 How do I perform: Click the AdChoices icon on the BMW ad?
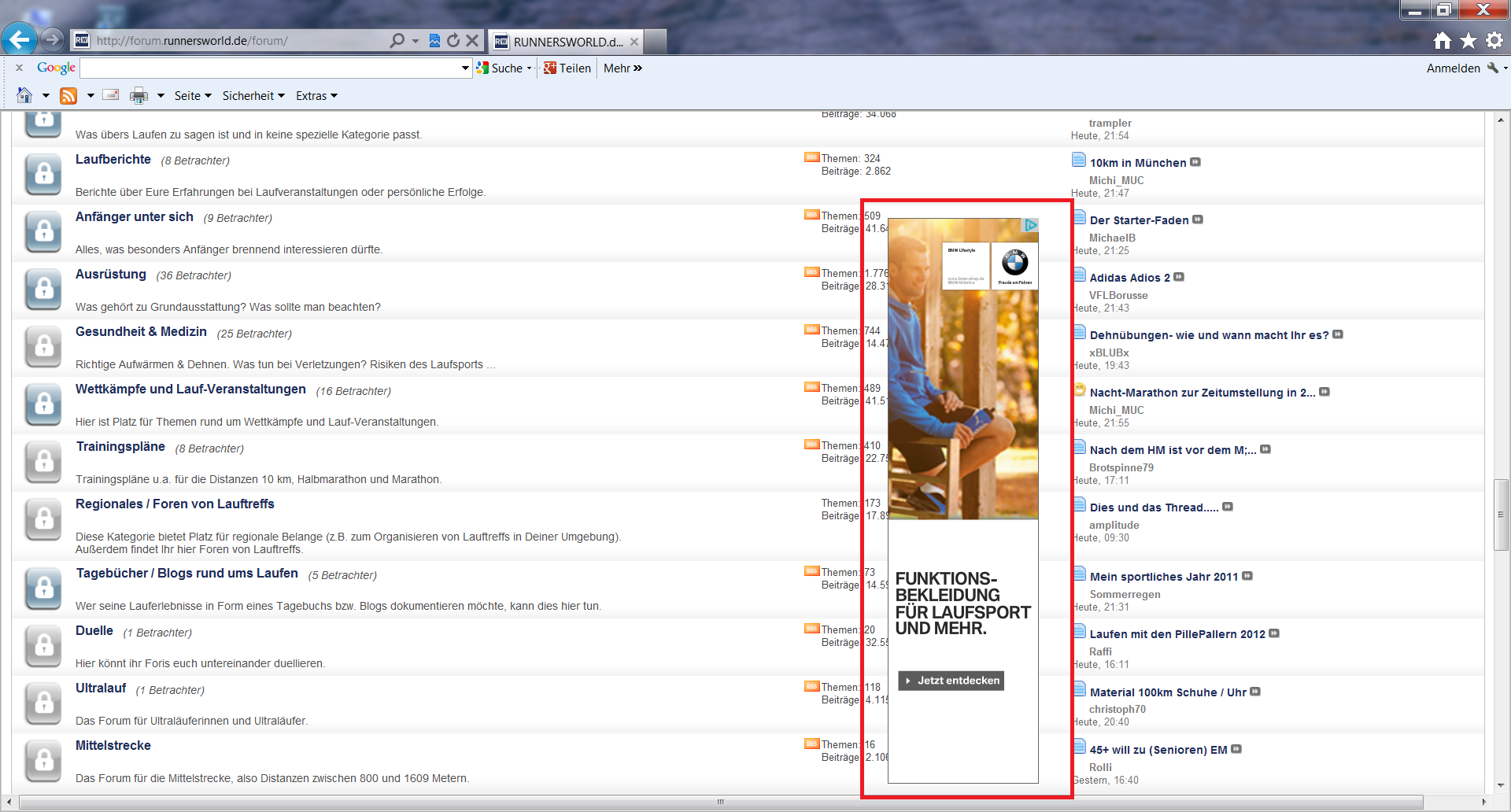(x=1030, y=225)
